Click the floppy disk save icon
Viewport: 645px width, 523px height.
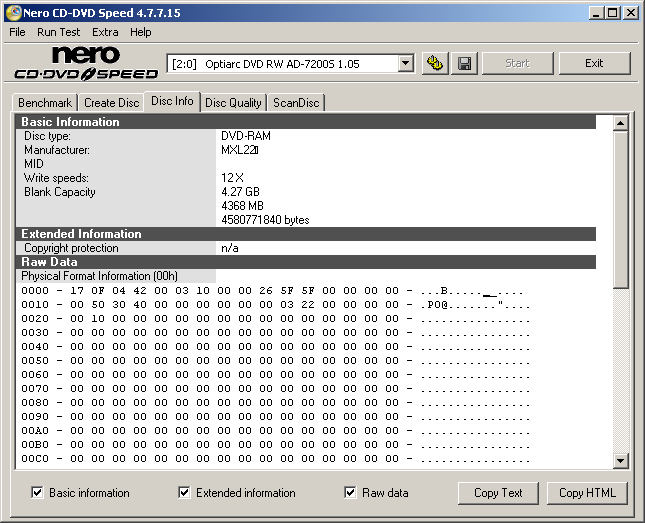tap(464, 63)
